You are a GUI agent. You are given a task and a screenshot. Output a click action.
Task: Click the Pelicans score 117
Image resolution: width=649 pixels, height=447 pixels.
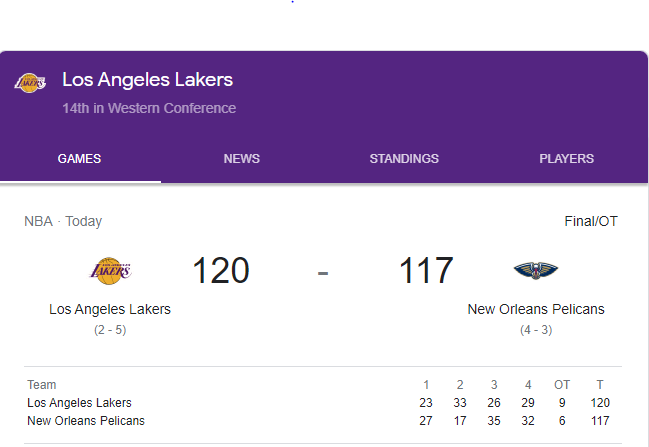(x=426, y=271)
